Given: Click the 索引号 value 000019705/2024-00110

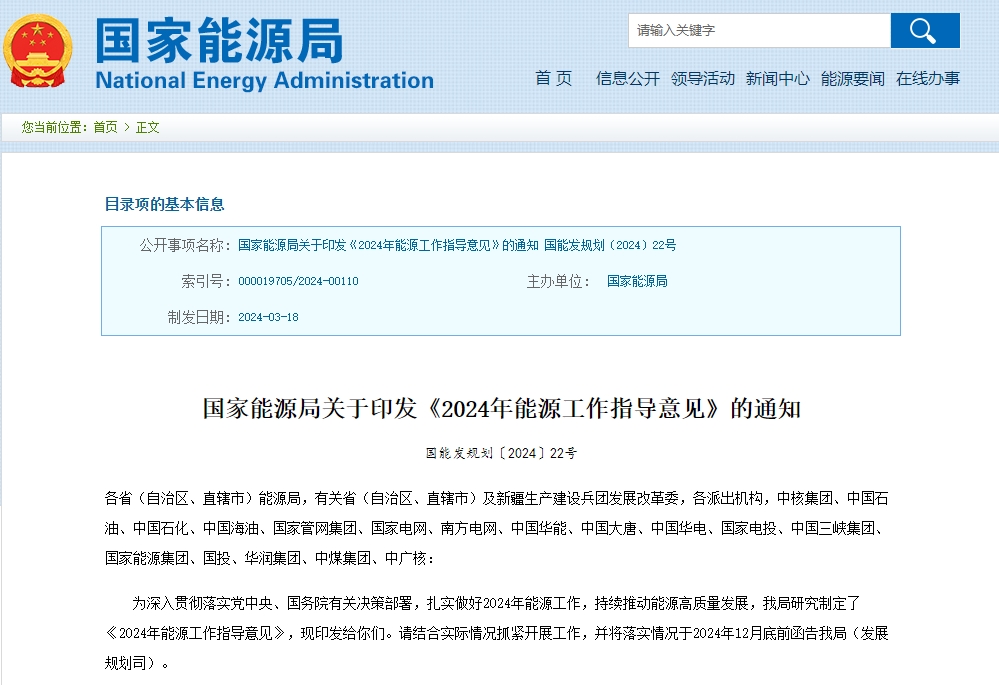Looking at the screenshot, I should click(300, 282).
